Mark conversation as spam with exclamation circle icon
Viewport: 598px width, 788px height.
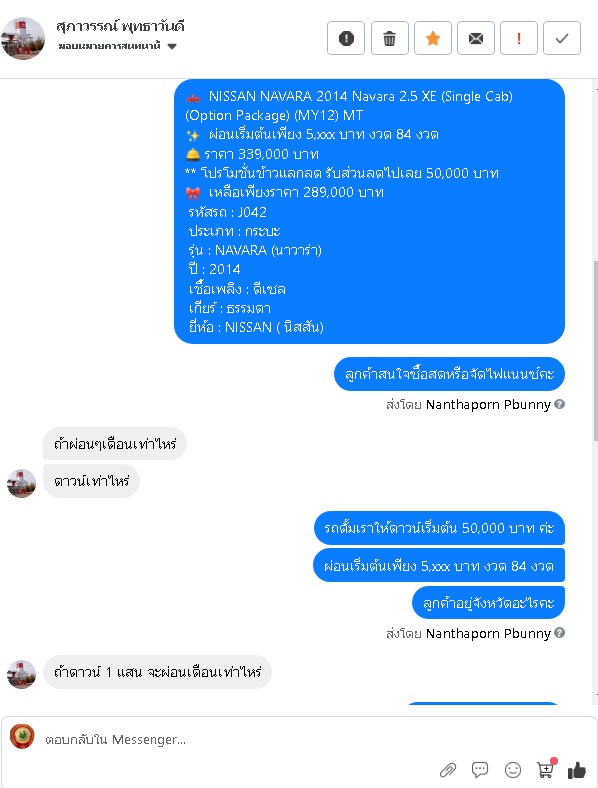point(346,38)
